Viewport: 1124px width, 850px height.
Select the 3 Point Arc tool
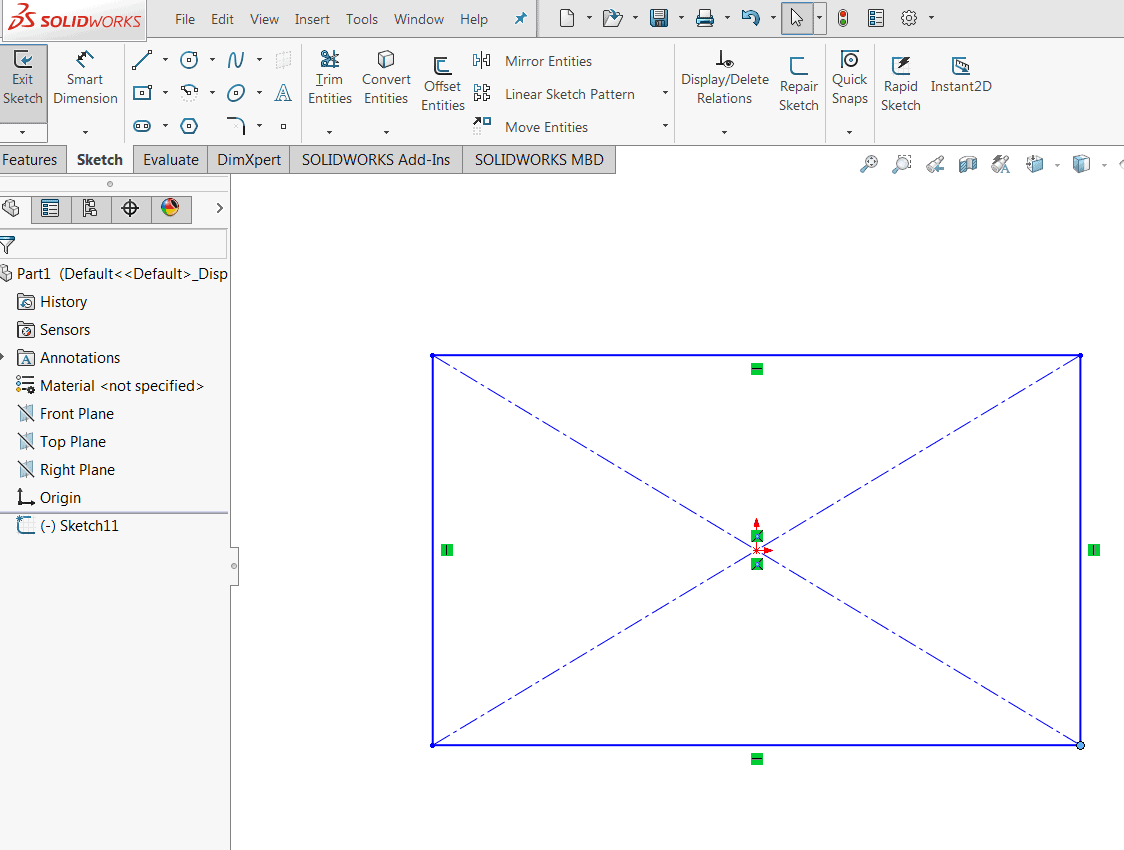click(189, 92)
